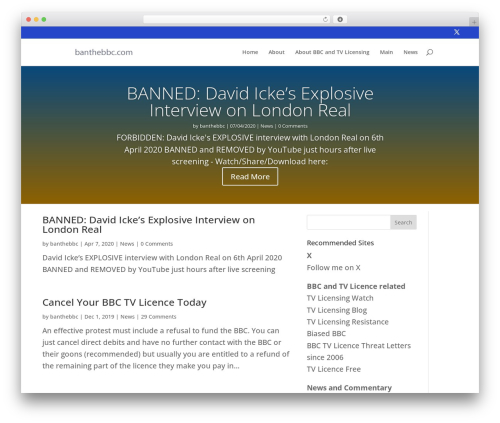
Task: Dismiss the blue banner with the X icon
Action: click(x=457, y=32)
